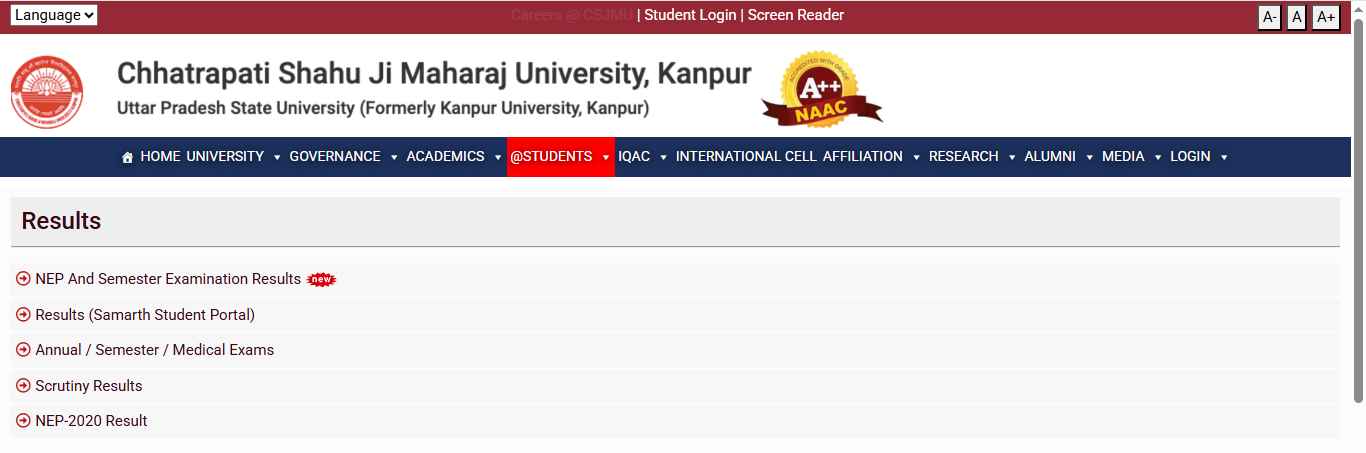
Task: Expand the LOGIN menu arrow
Action: pyautogui.click(x=1224, y=157)
